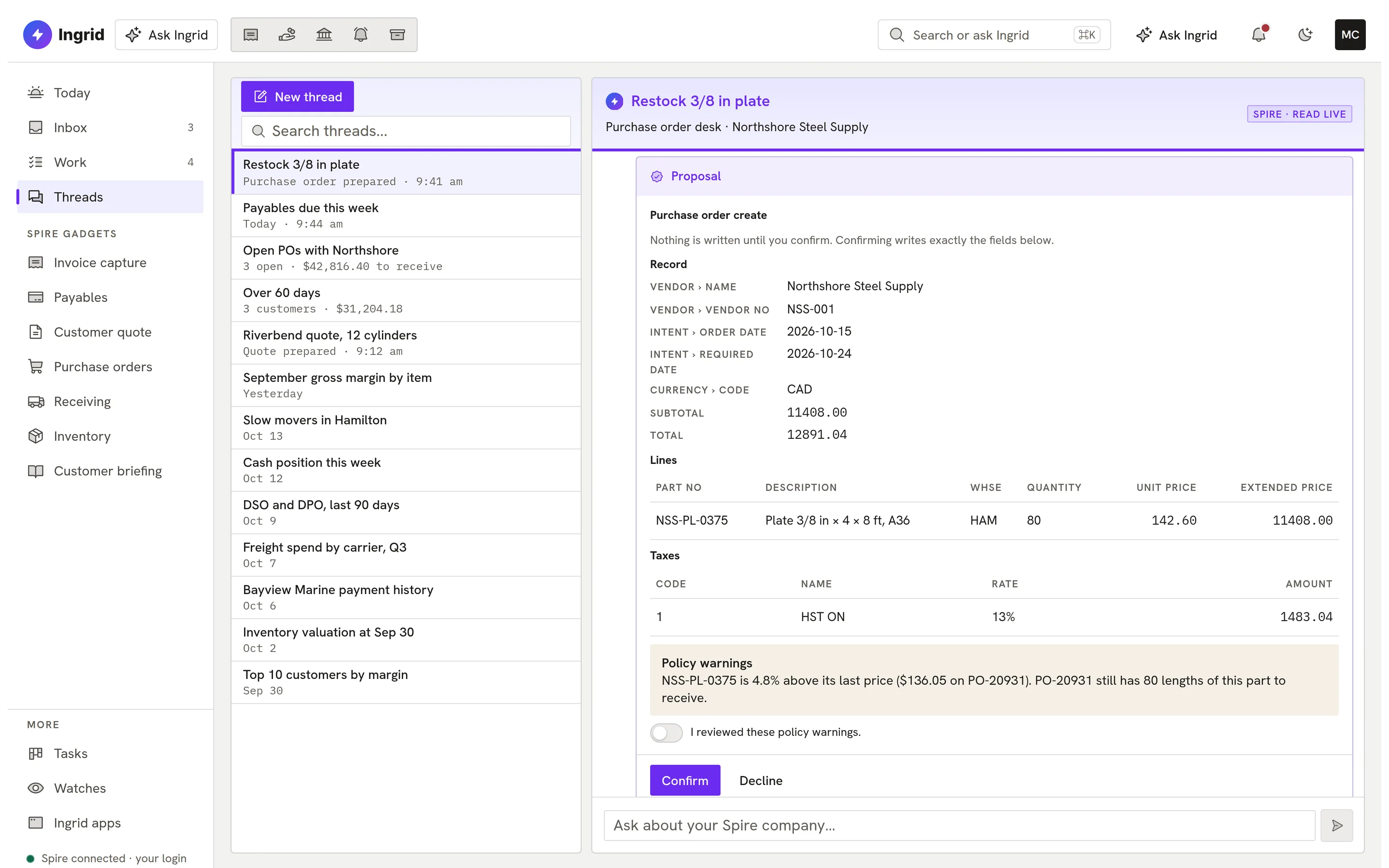1389x868 pixels.
Task: Select Threads in sidebar
Action: [x=110, y=197]
